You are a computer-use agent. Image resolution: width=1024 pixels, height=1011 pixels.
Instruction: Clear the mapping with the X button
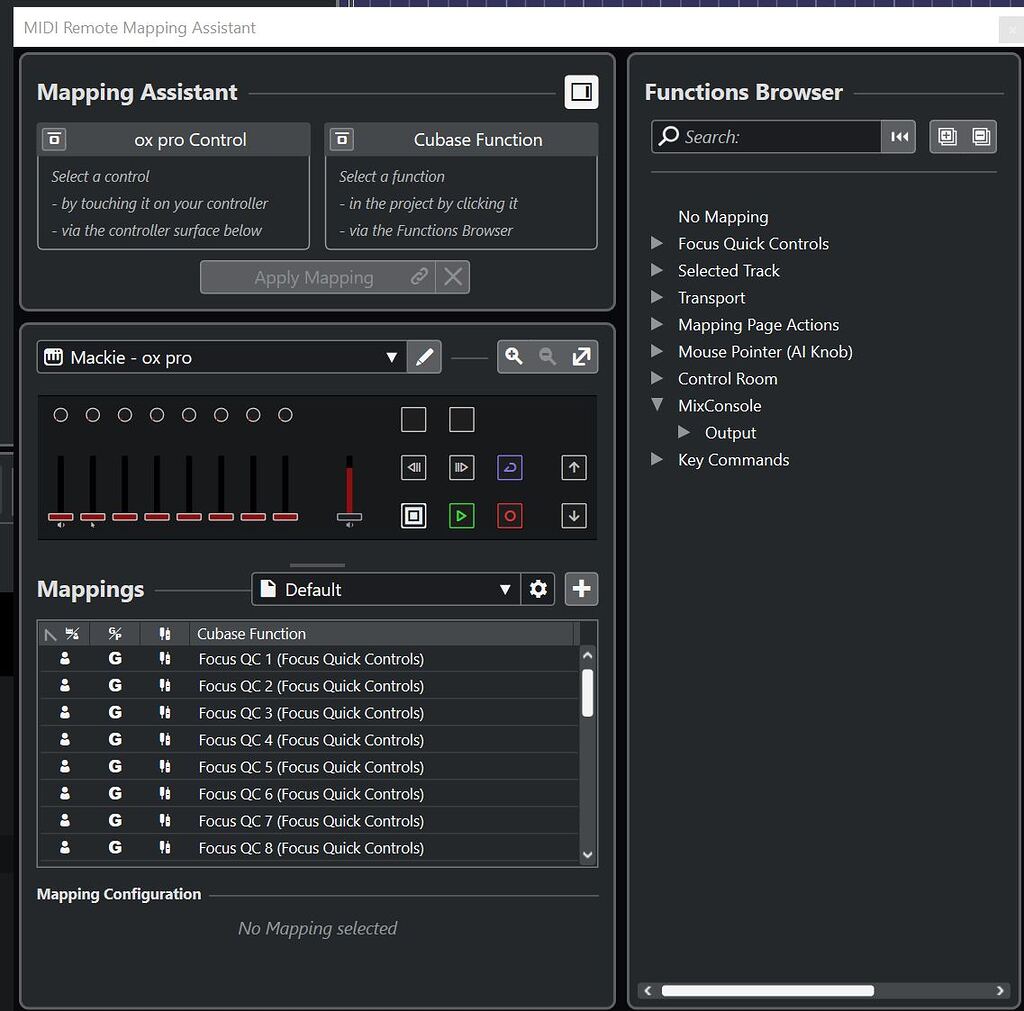click(453, 278)
